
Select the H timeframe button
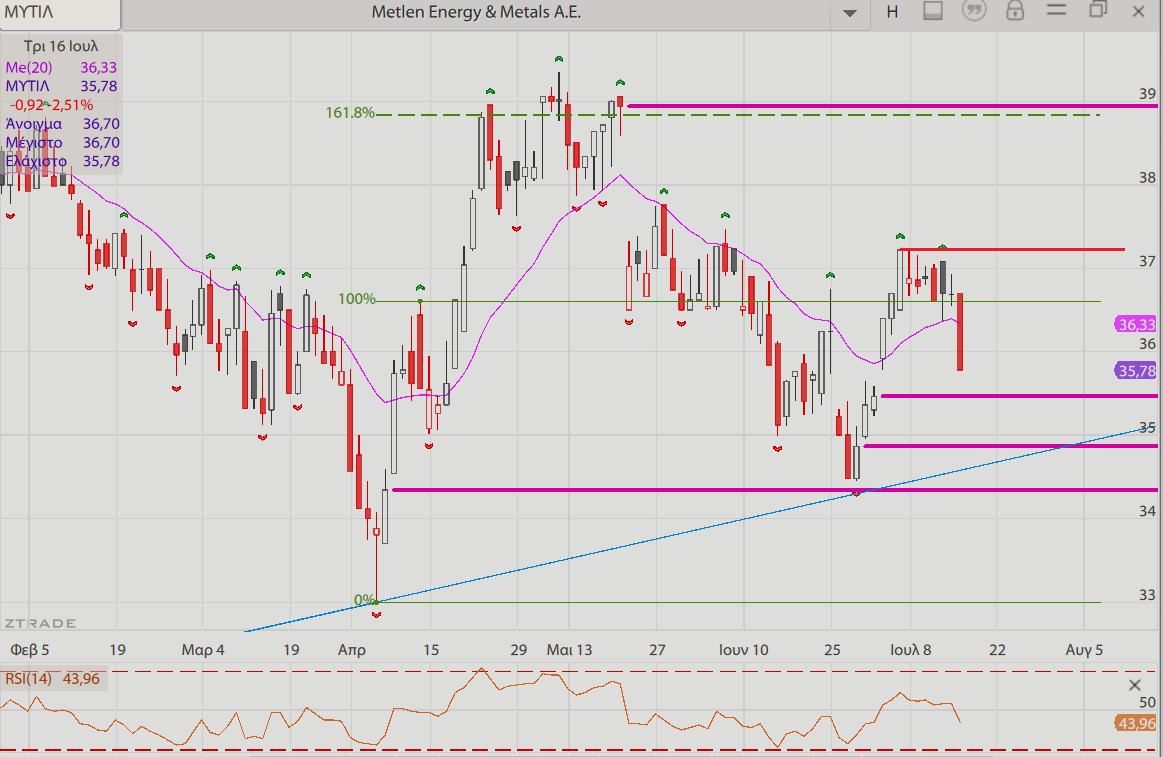click(x=892, y=12)
